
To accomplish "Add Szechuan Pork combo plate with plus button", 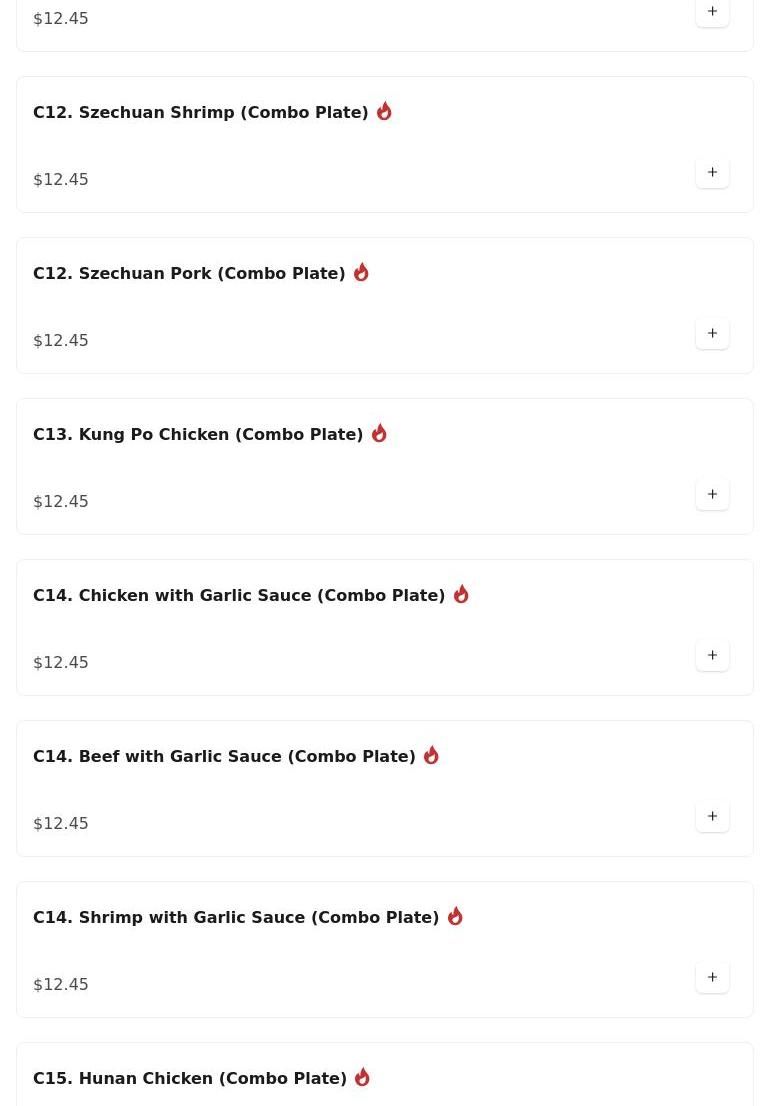I will click(x=712, y=333).
